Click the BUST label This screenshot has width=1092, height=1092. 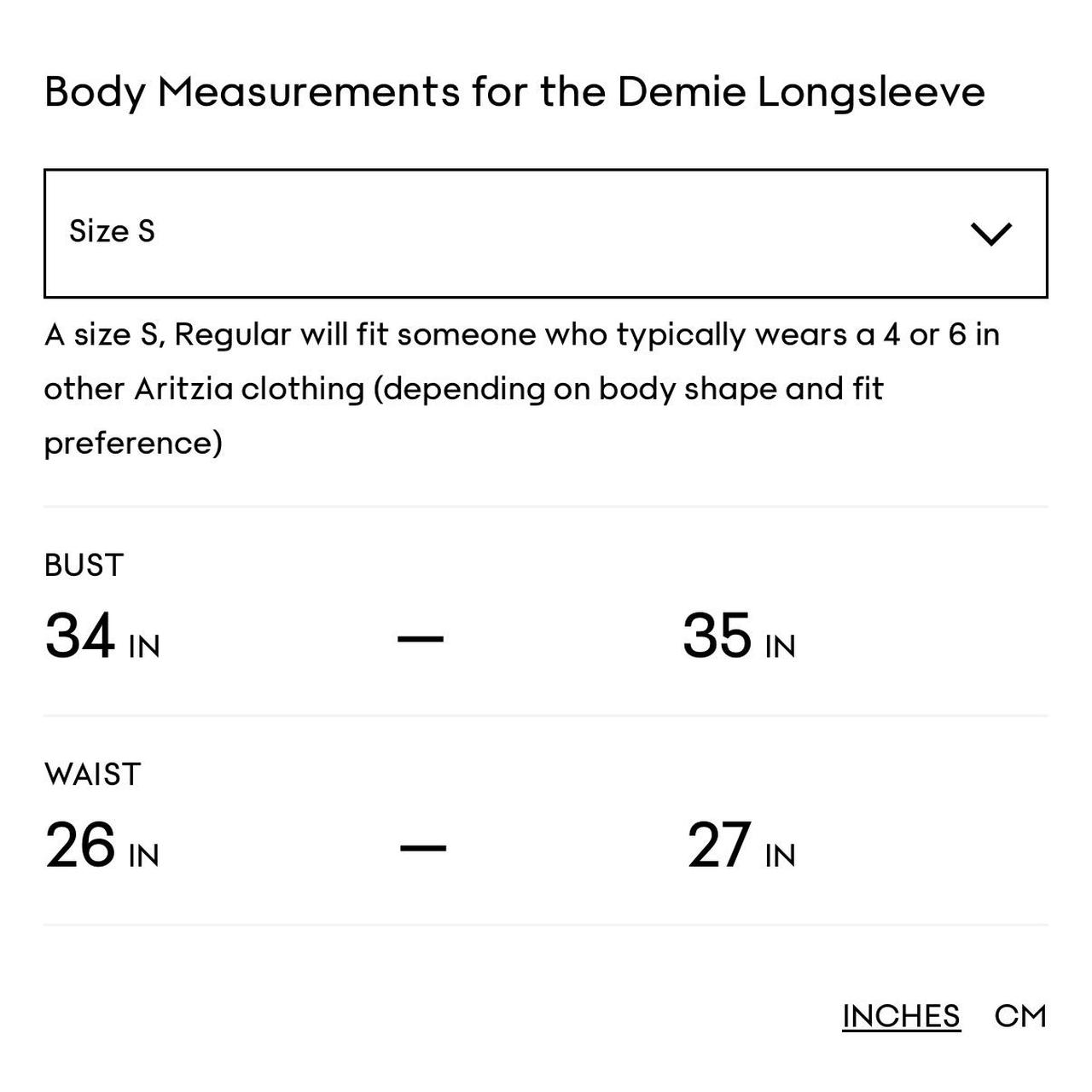(x=84, y=565)
